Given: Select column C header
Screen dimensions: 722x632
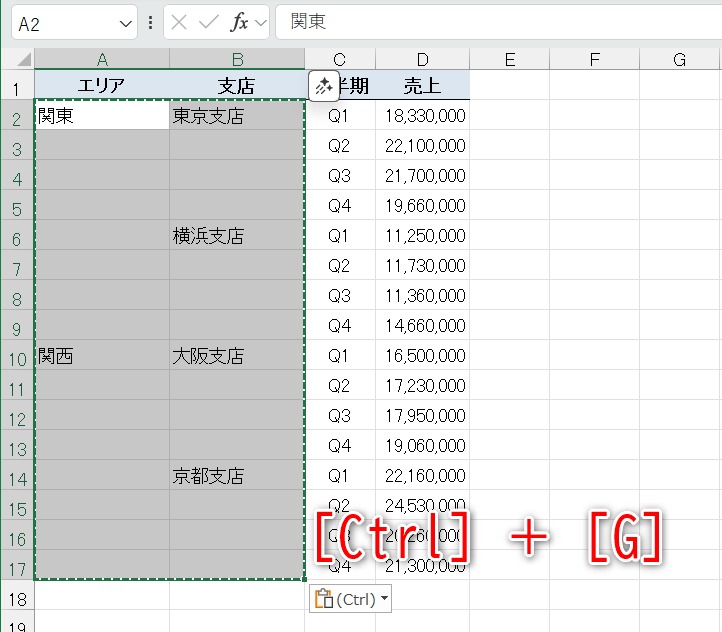Looking at the screenshot, I should [340, 59].
